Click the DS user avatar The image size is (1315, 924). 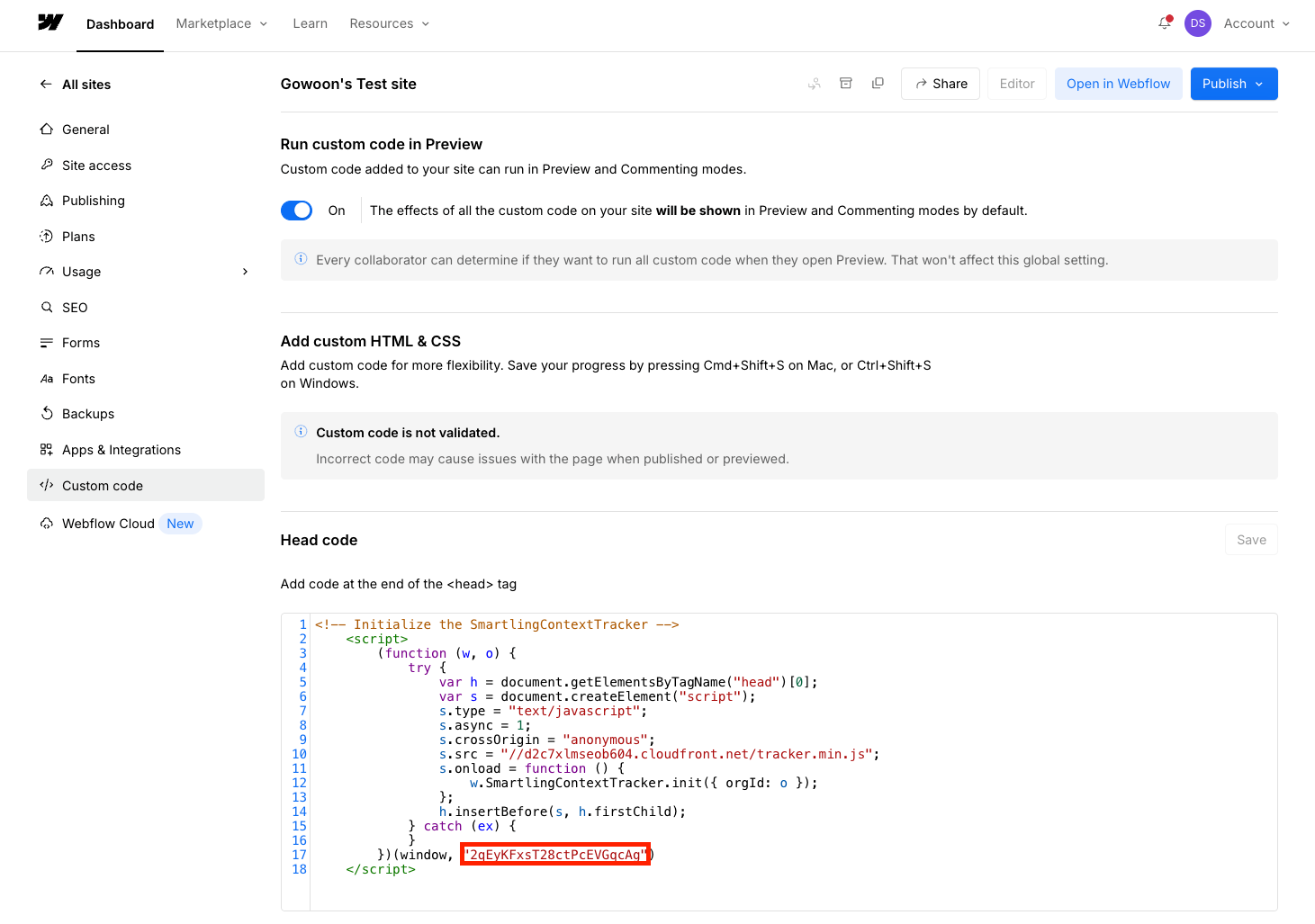click(x=1197, y=23)
